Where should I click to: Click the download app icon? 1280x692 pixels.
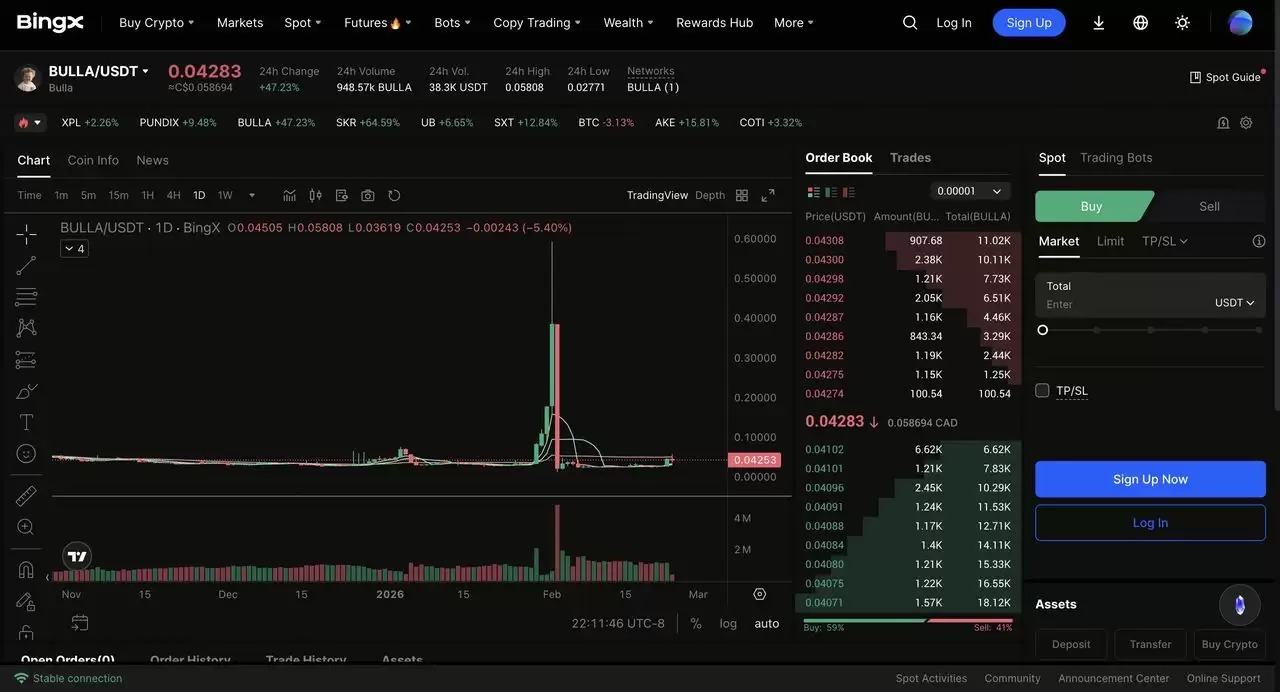1098,22
